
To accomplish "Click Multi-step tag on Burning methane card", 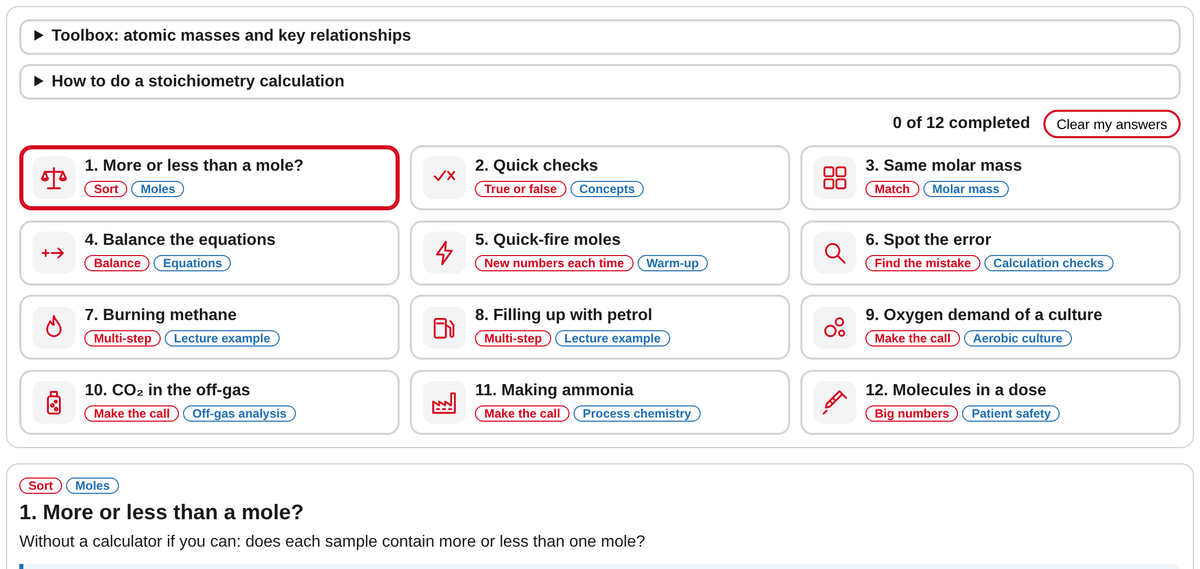I will (x=123, y=338).
